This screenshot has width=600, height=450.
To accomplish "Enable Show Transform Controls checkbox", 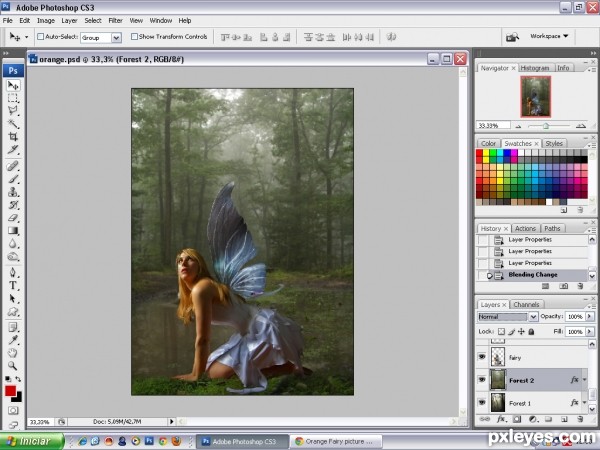I will (x=134, y=37).
